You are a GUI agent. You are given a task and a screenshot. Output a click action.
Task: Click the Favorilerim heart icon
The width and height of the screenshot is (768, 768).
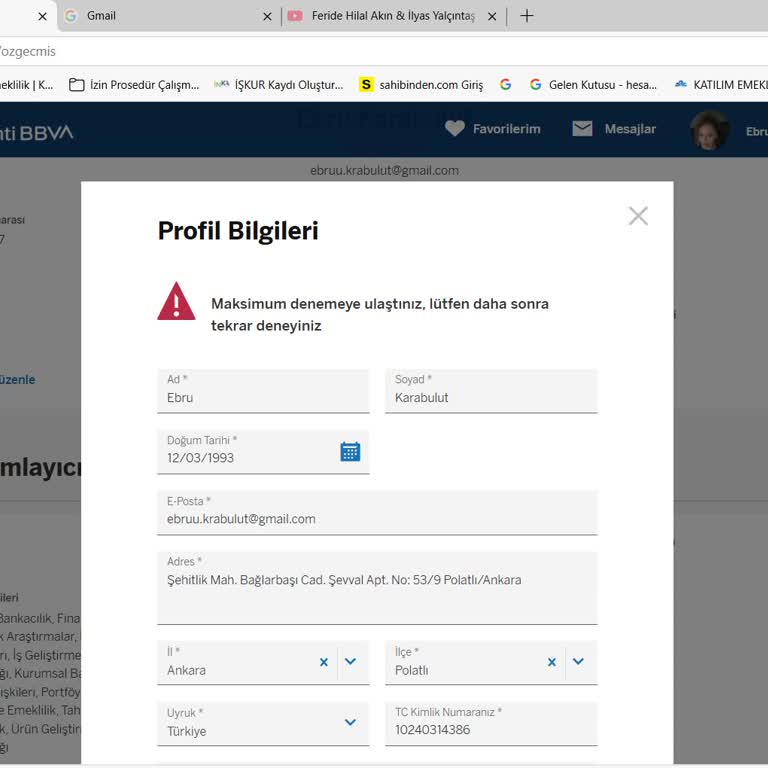pos(455,128)
